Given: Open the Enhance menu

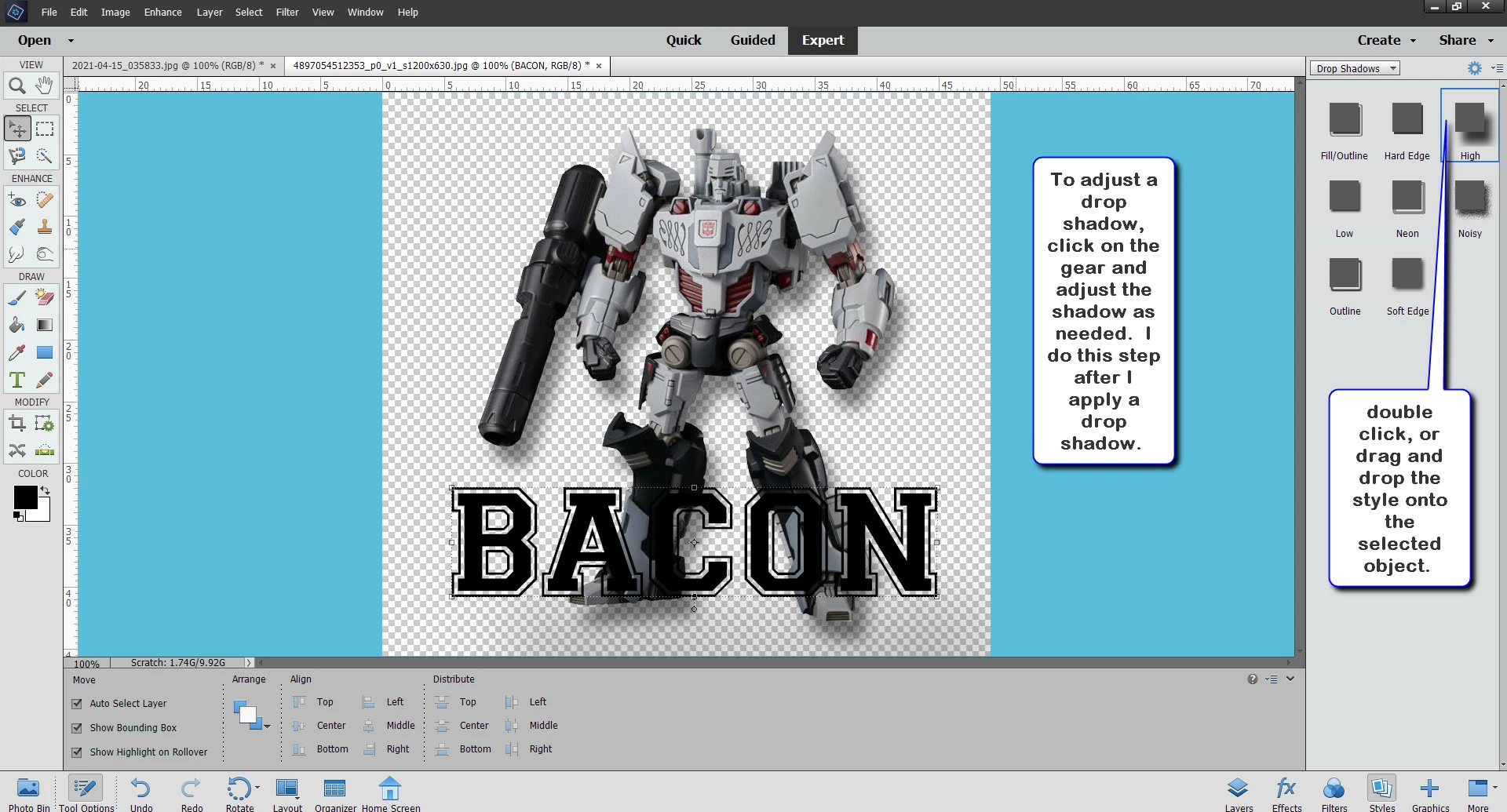Looking at the screenshot, I should click(x=162, y=12).
